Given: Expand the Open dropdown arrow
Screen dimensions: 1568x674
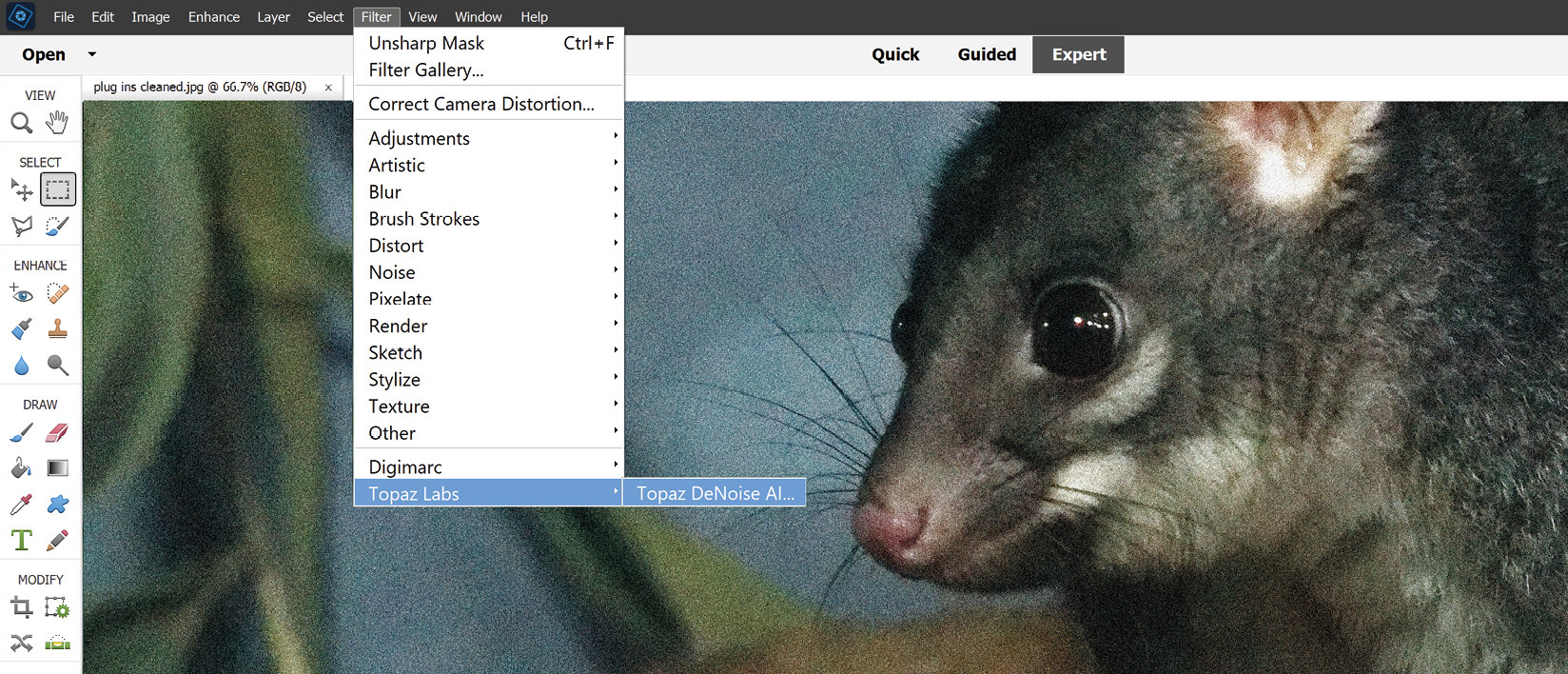Looking at the screenshot, I should 92,54.
